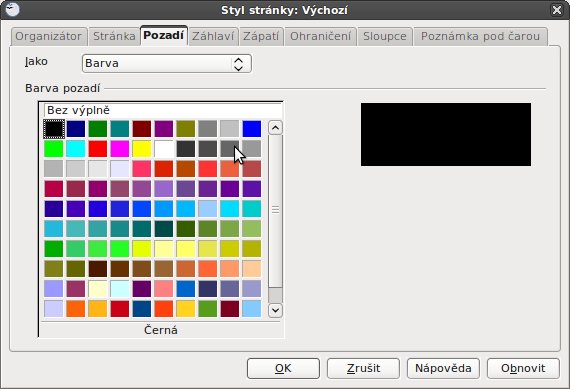Open help via Nápověda button
Screen dimensions: 570x389
coord(443,368)
